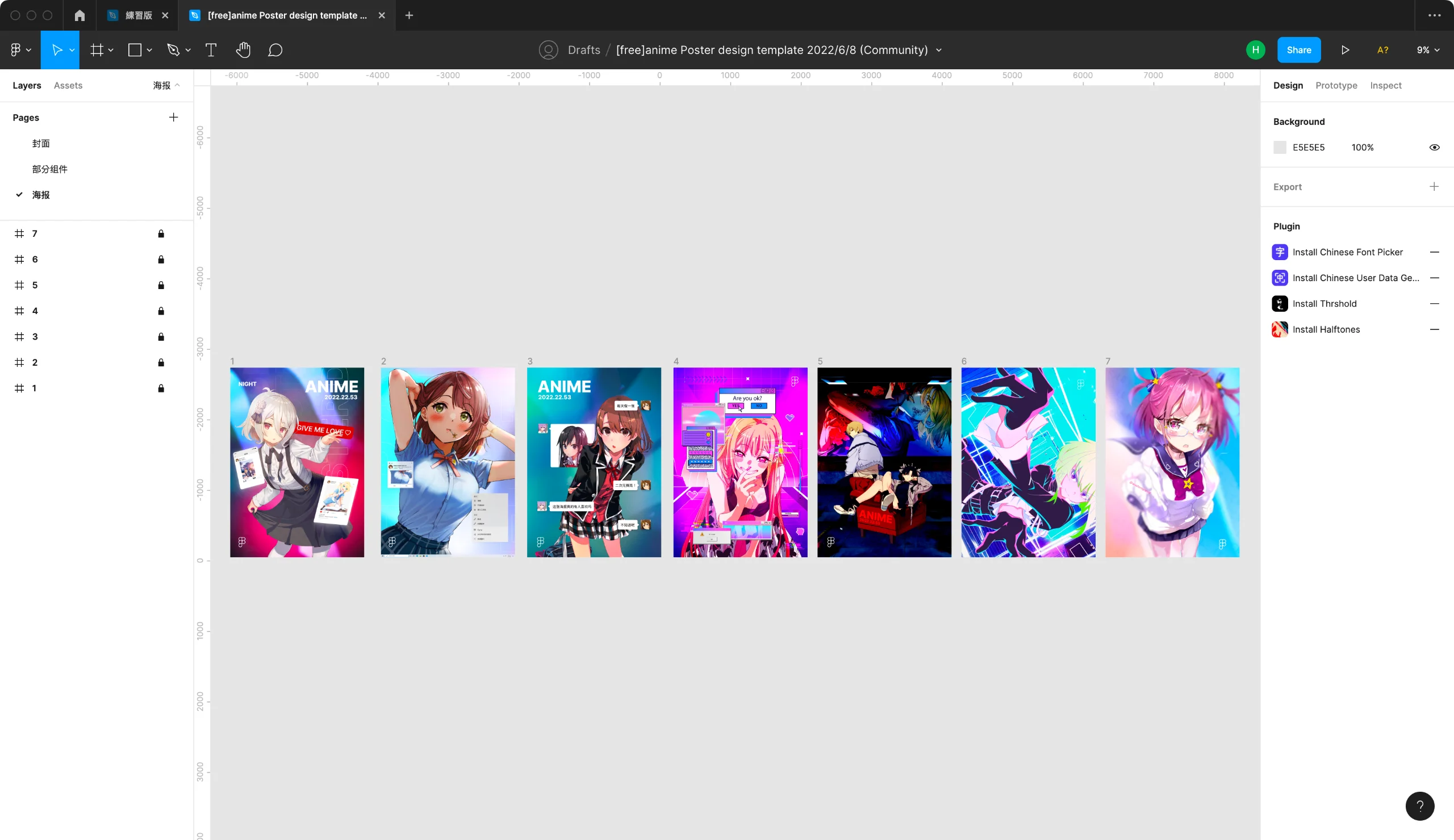Toggle lock on layer 6
Viewport: 1454px width, 840px height.
pos(161,260)
